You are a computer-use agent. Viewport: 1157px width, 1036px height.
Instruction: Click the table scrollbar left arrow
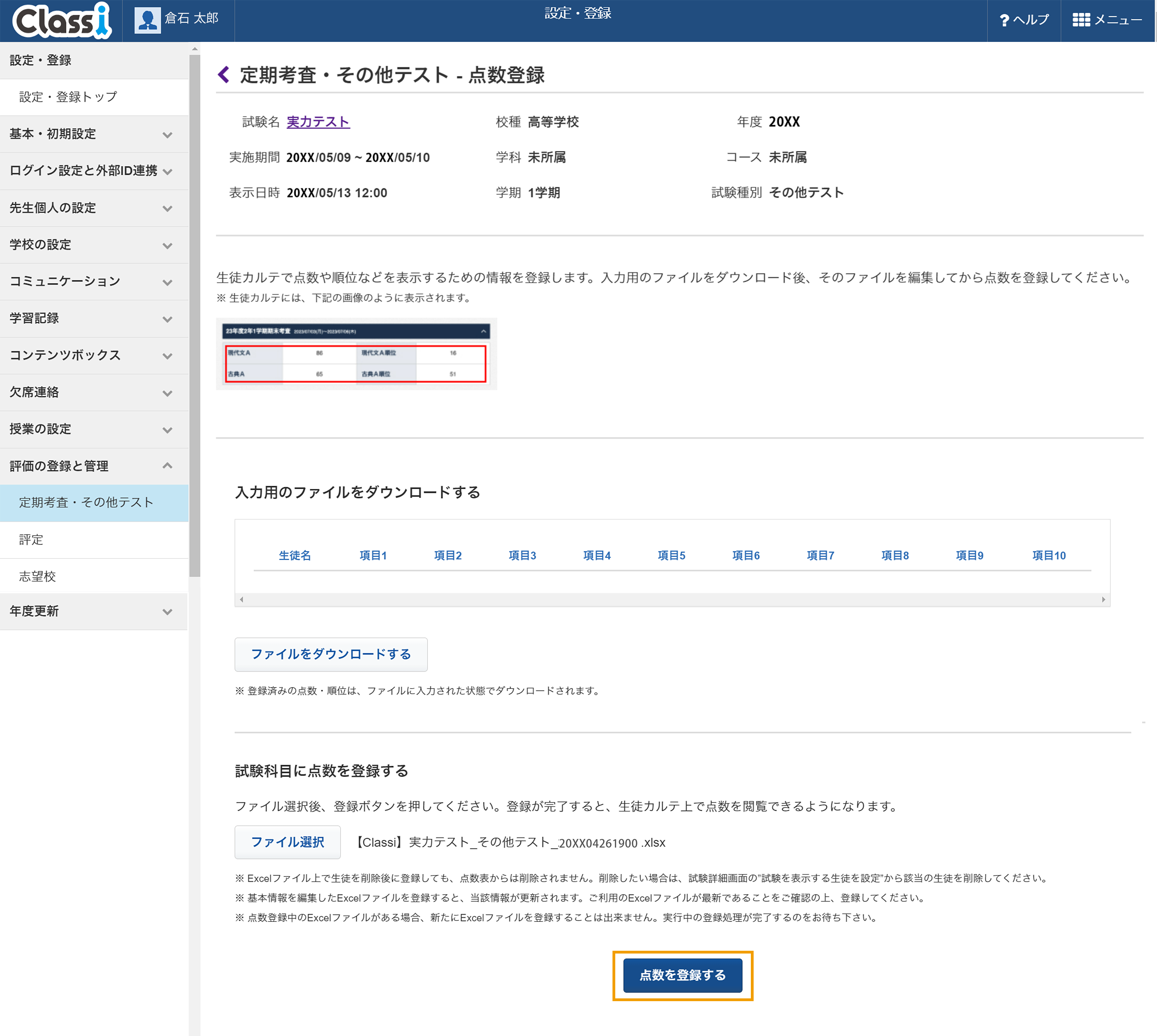tap(242, 599)
